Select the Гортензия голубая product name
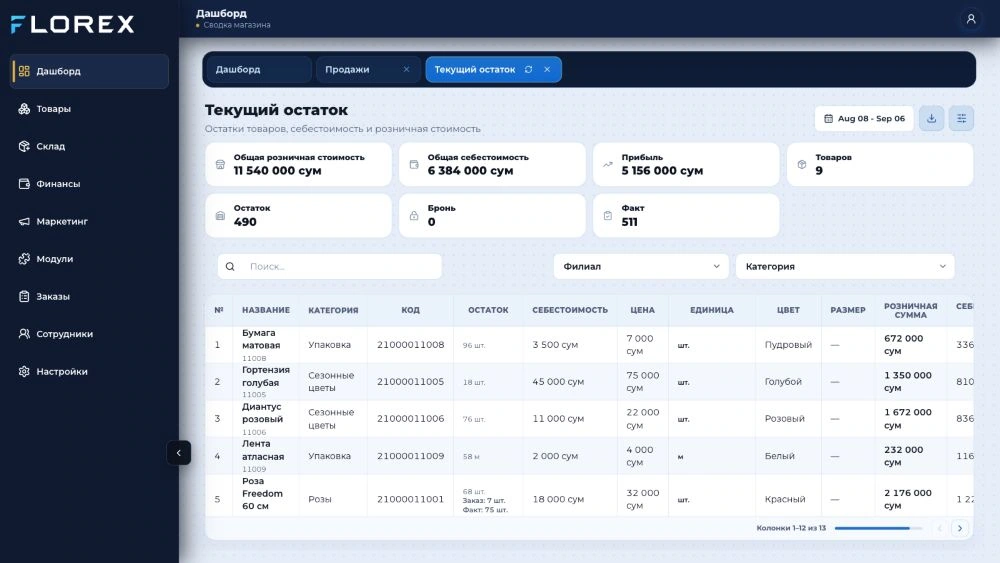The image size is (1000, 563). 266,376
